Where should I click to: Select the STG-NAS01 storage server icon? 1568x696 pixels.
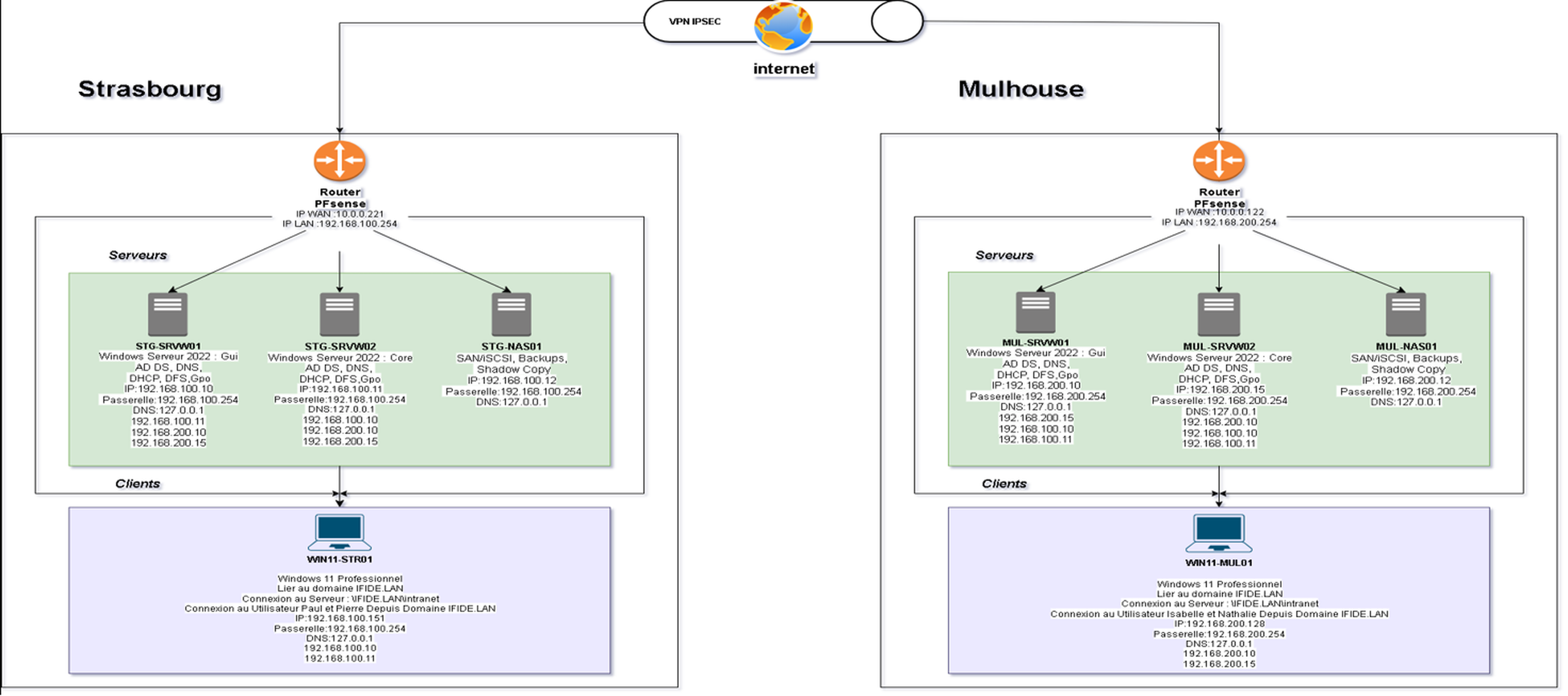tap(511, 314)
